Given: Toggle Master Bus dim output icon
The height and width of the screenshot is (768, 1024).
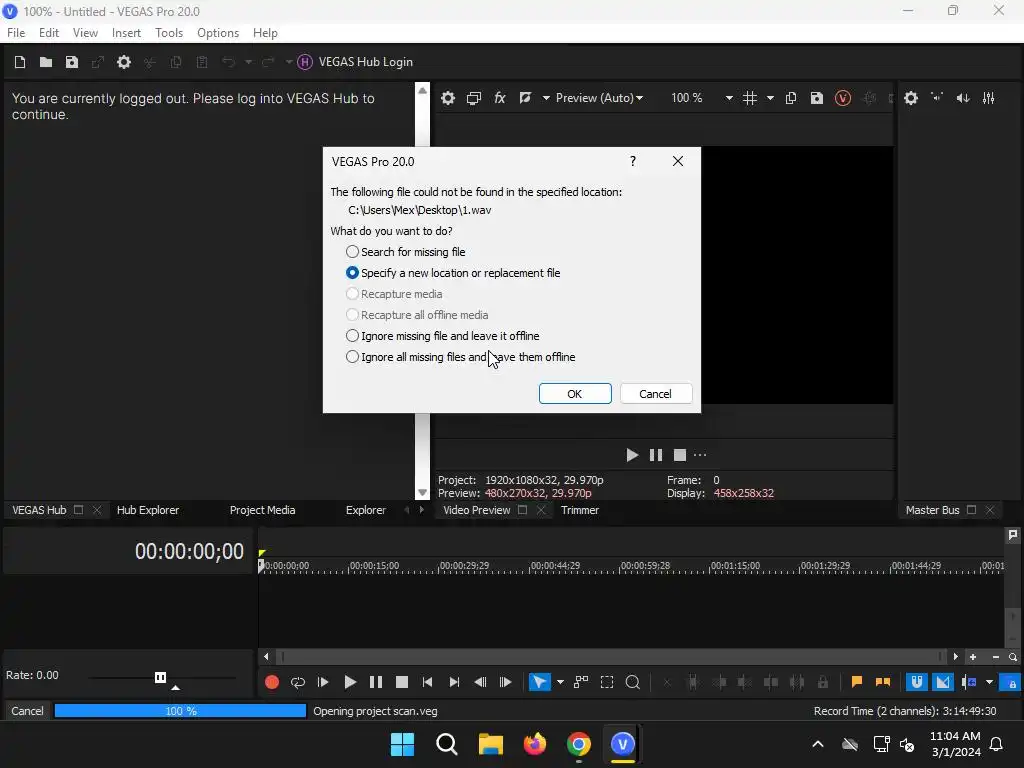Looking at the screenshot, I should 963,98.
